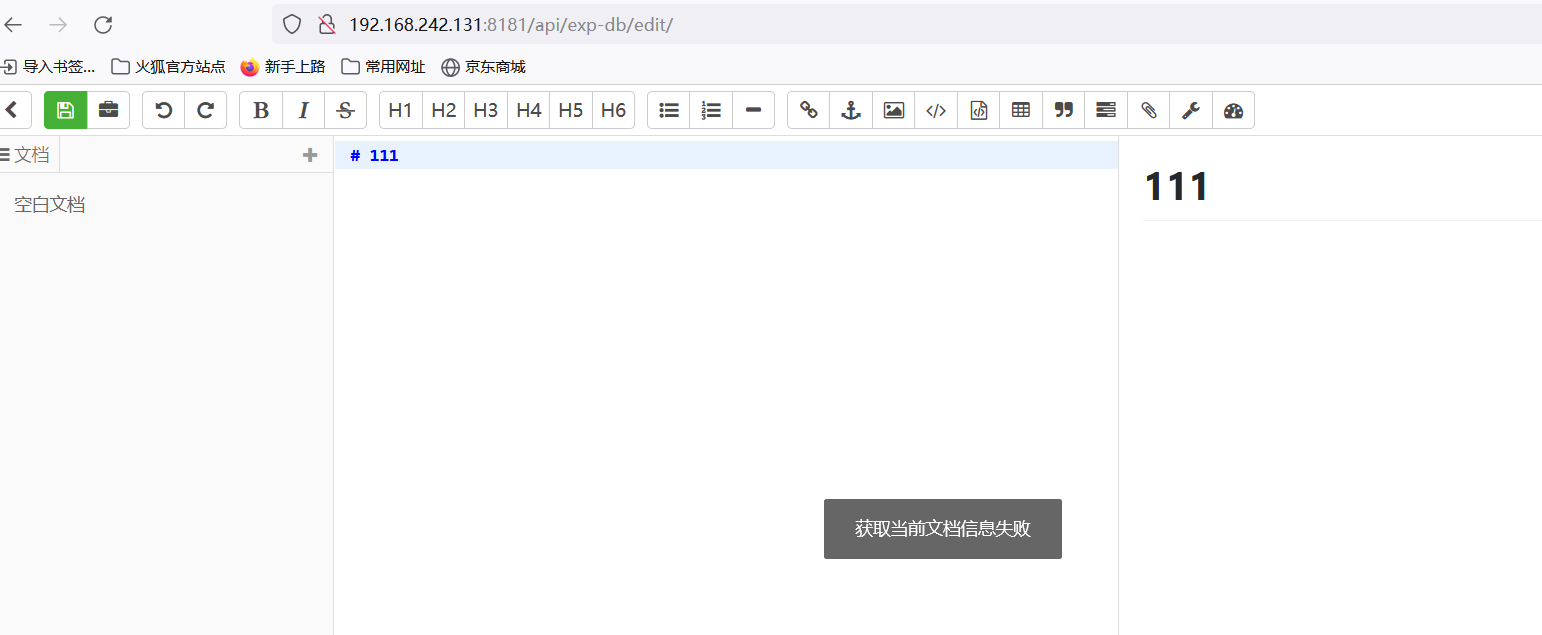Open the 常用网址 bookmark folder

click(x=384, y=67)
